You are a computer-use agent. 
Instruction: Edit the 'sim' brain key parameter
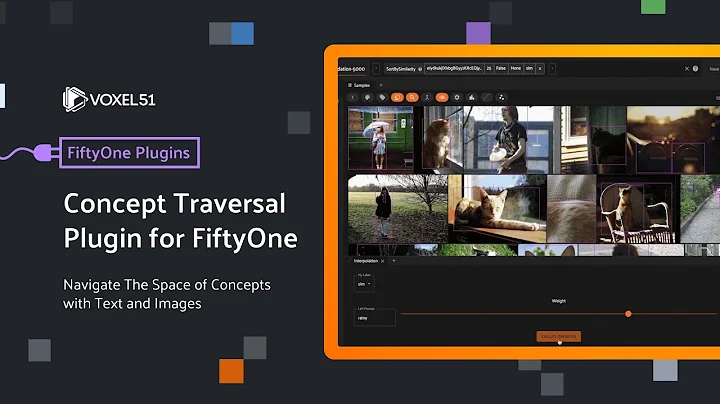(529, 68)
